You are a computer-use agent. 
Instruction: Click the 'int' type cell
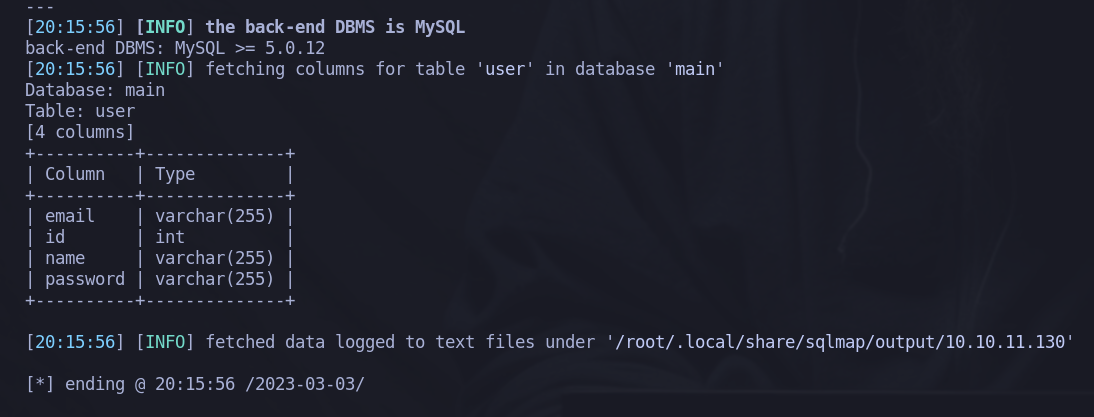(170, 237)
